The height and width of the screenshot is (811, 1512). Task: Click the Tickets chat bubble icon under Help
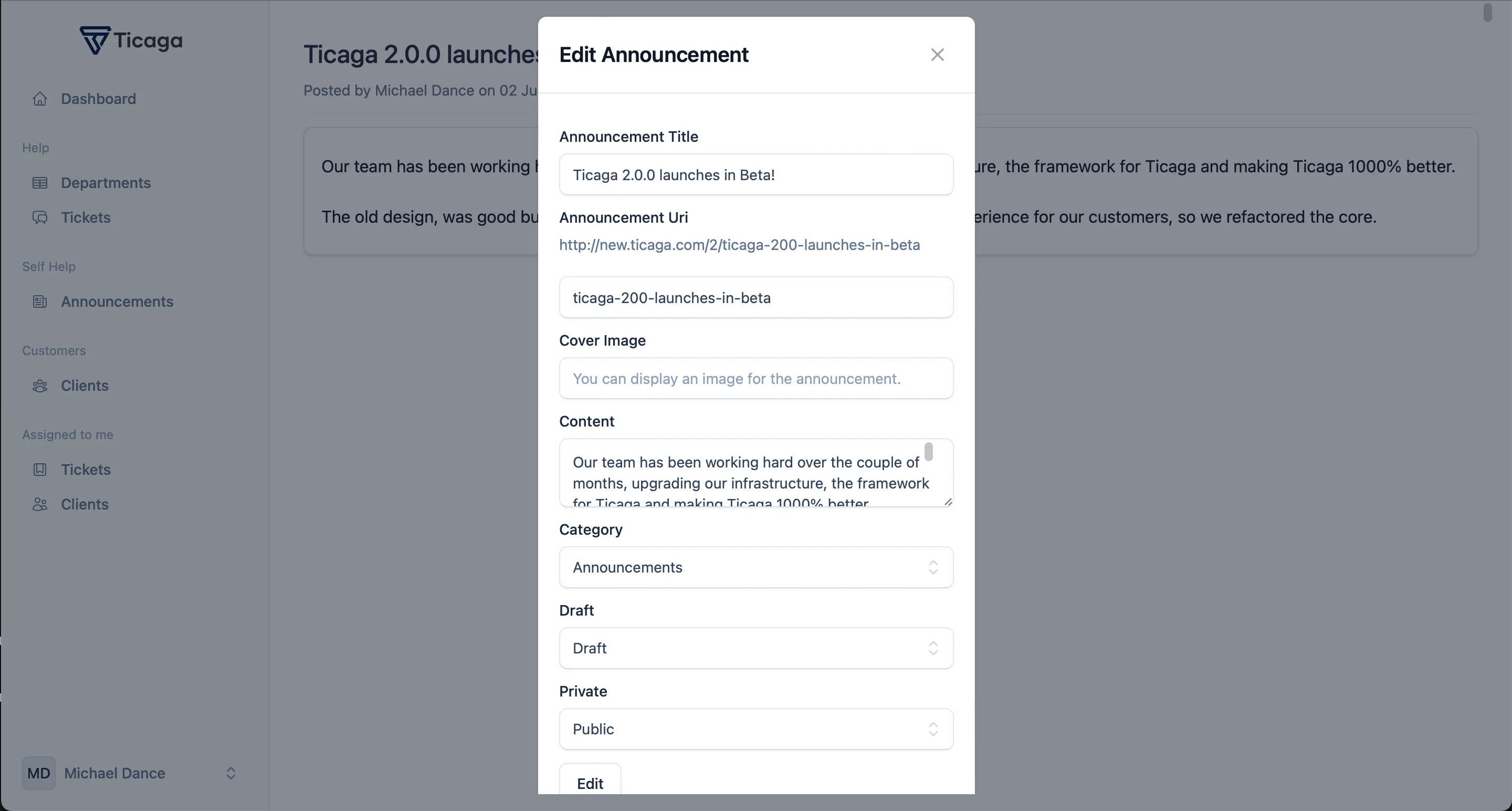[x=40, y=217]
